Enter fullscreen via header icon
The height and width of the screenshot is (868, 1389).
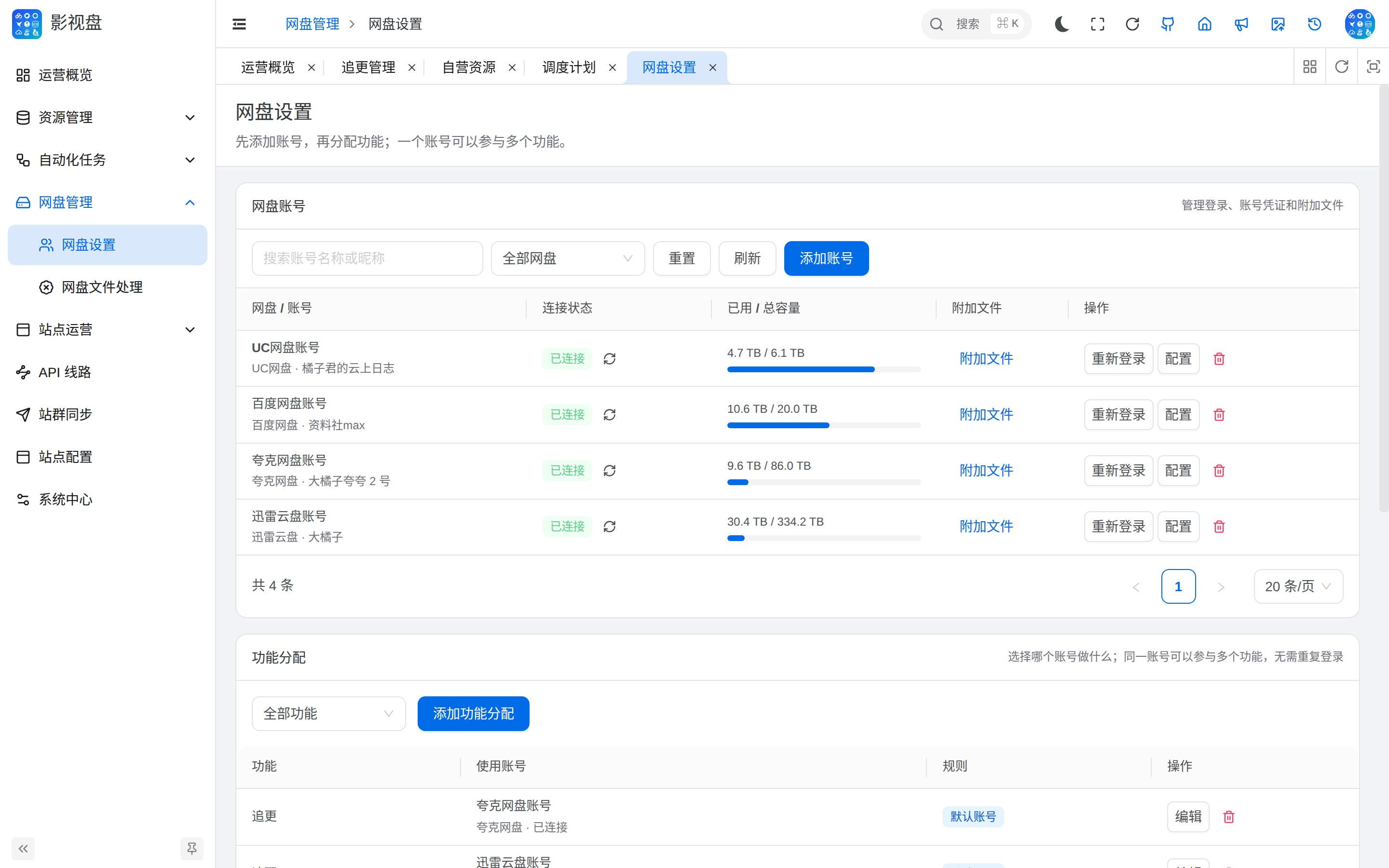(1097, 24)
